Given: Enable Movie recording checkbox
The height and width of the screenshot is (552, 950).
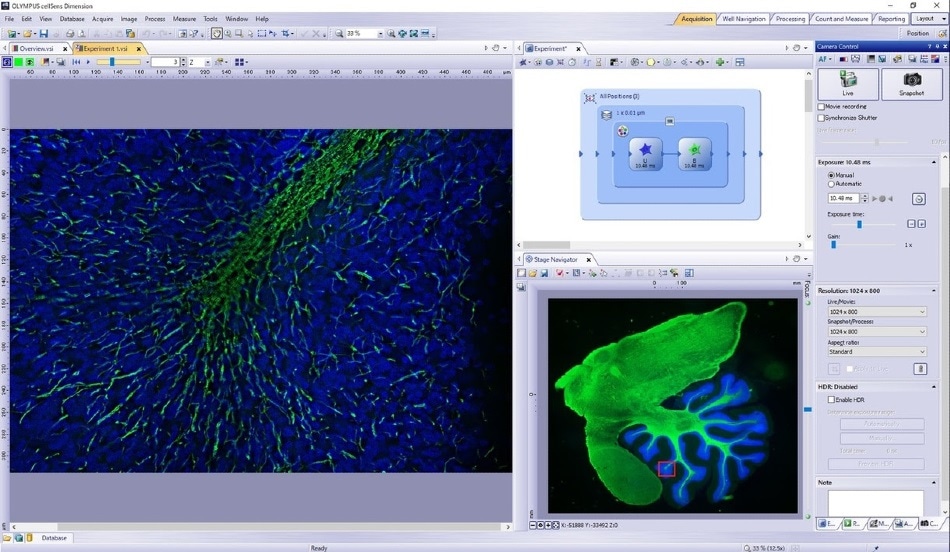Looking at the screenshot, I should [x=822, y=106].
